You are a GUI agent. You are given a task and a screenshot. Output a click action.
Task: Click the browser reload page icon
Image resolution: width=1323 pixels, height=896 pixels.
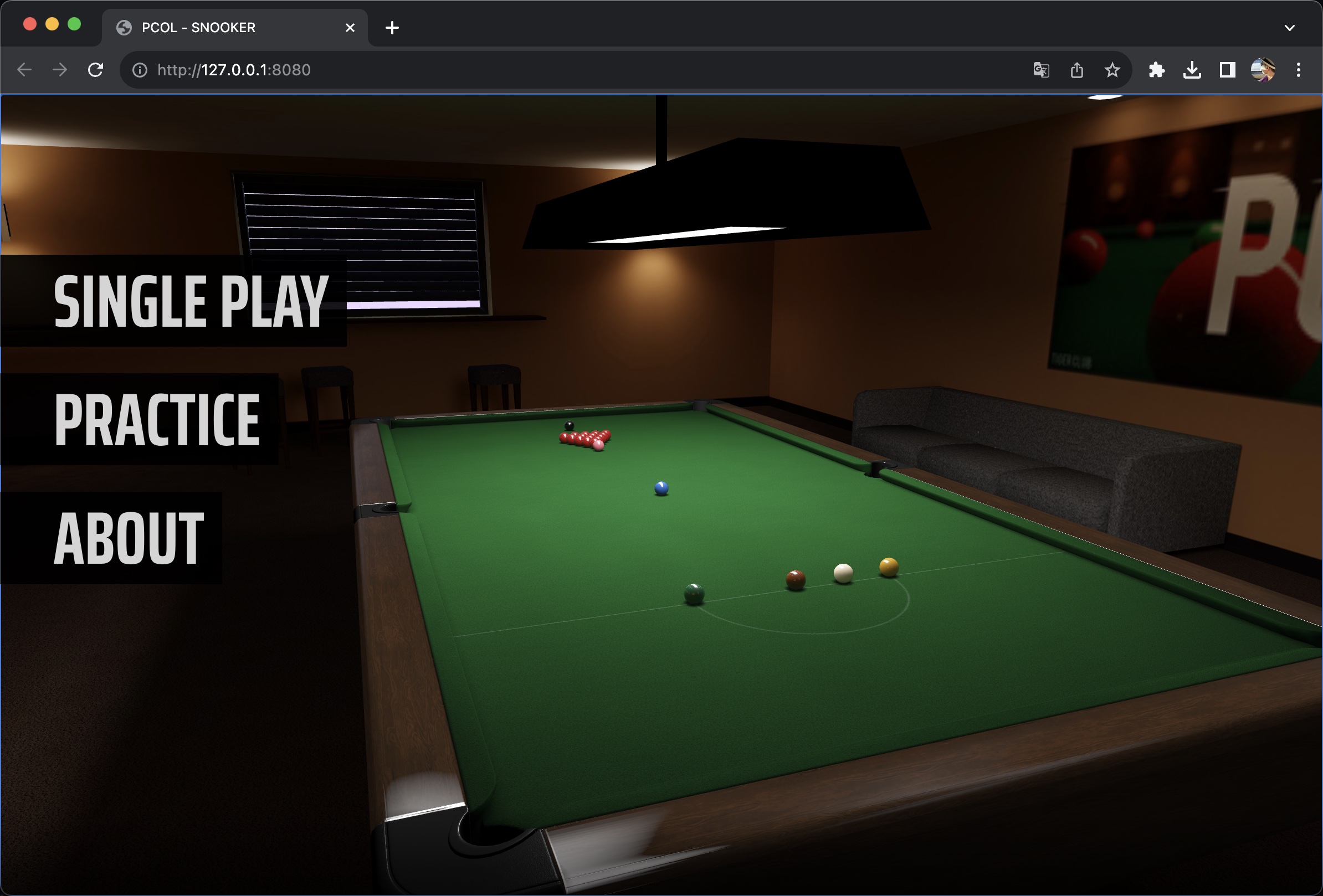tap(96, 70)
